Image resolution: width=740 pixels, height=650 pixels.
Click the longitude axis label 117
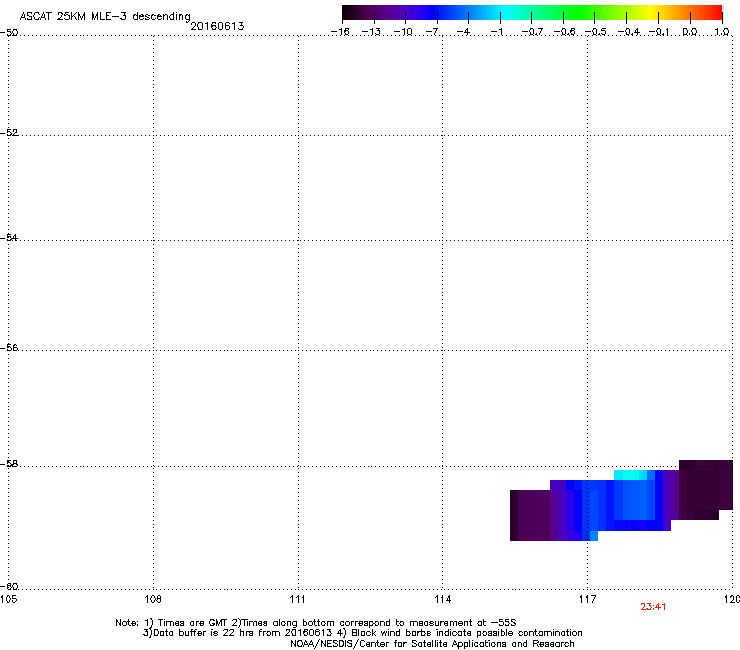click(588, 599)
